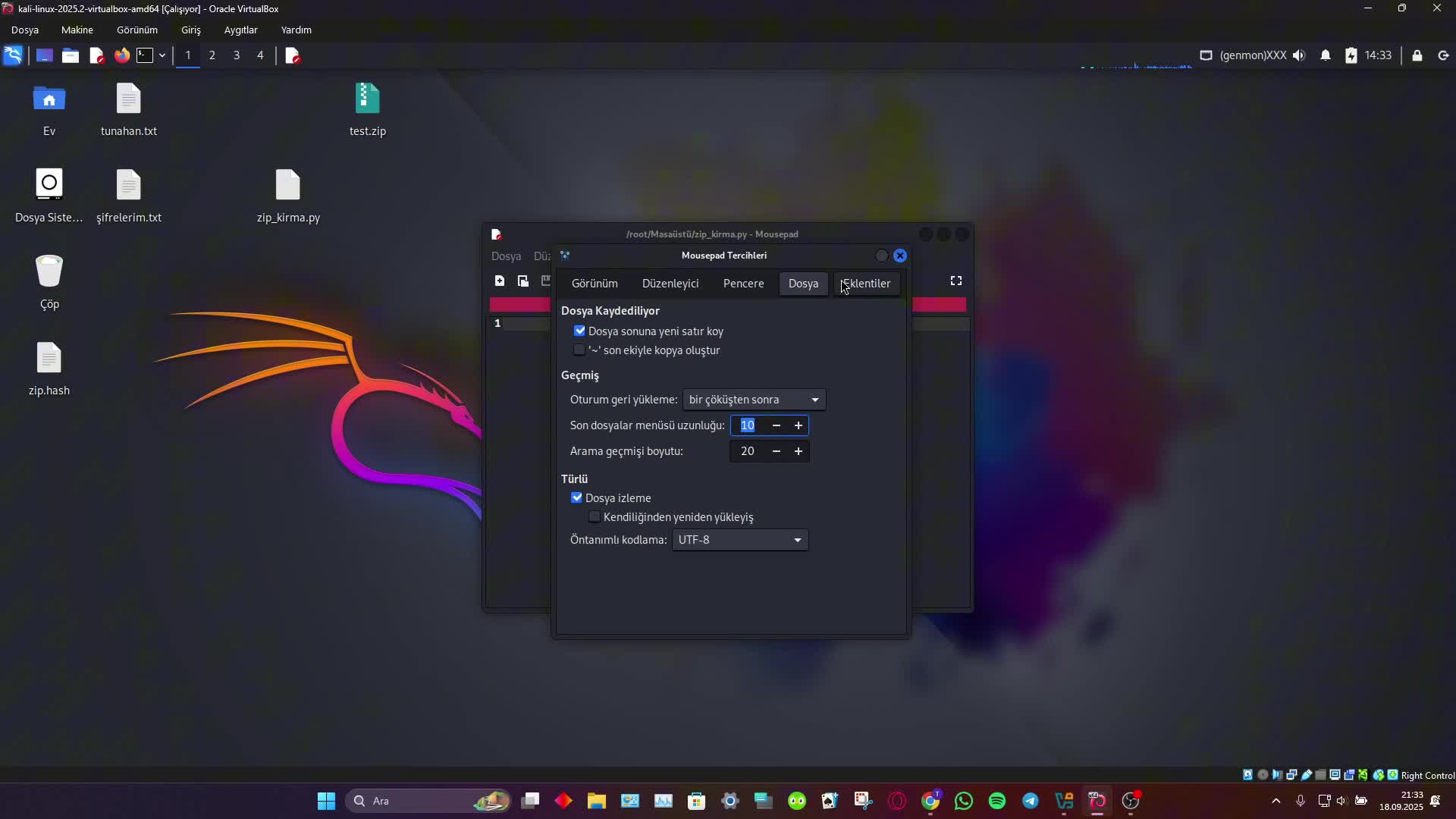Viewport: 1456px width, 819px height.
Task: Open Firefox from the Kali panel
Action: pyautogui.click(x=122, y=55)
